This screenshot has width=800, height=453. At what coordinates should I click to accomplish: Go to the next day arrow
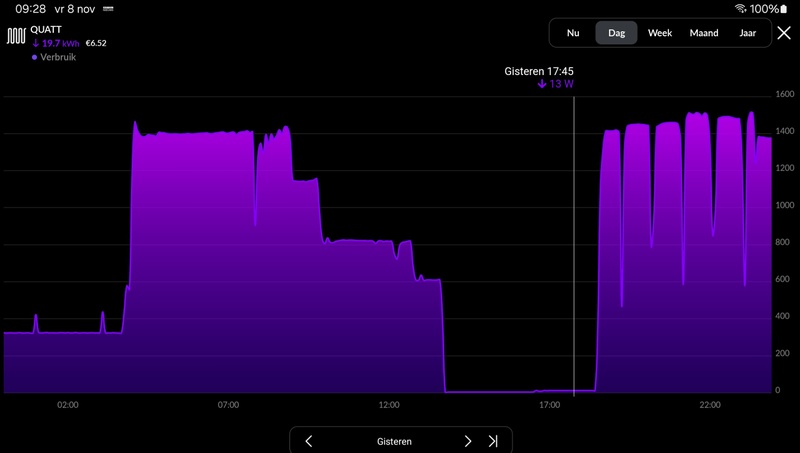(468, 441)
